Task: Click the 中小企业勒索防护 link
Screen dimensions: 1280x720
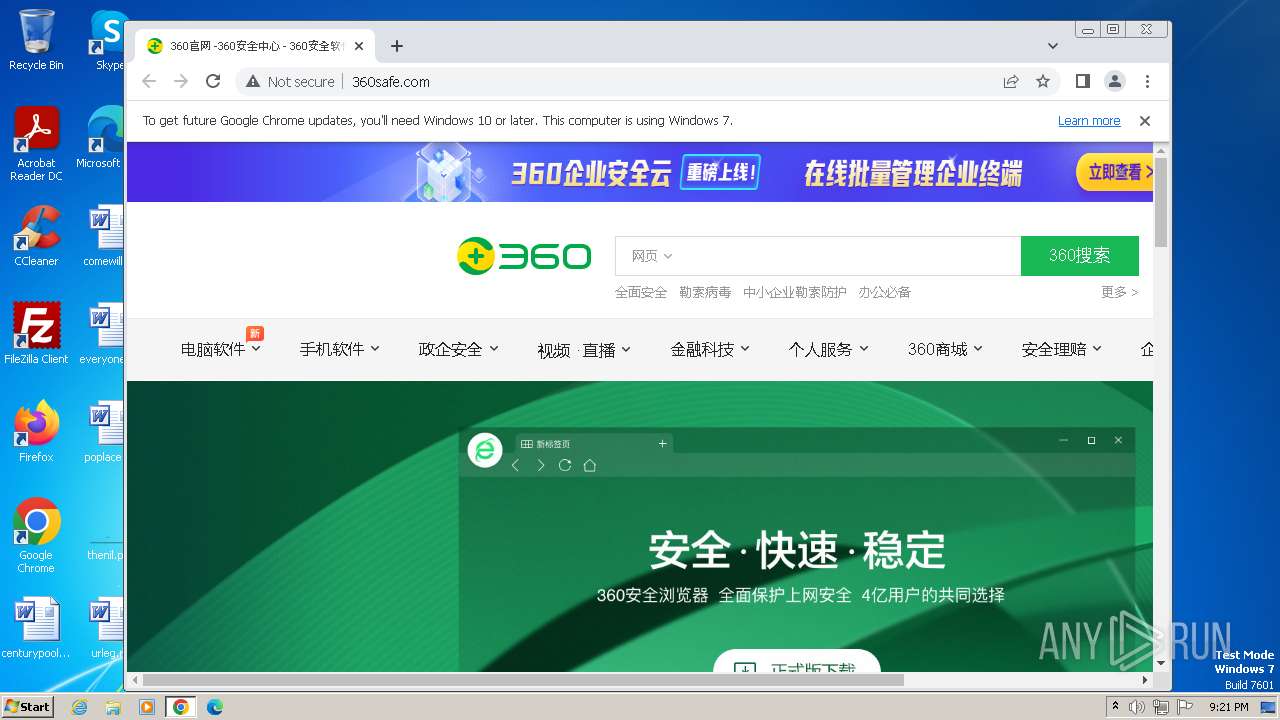Action: click(795, 292)
